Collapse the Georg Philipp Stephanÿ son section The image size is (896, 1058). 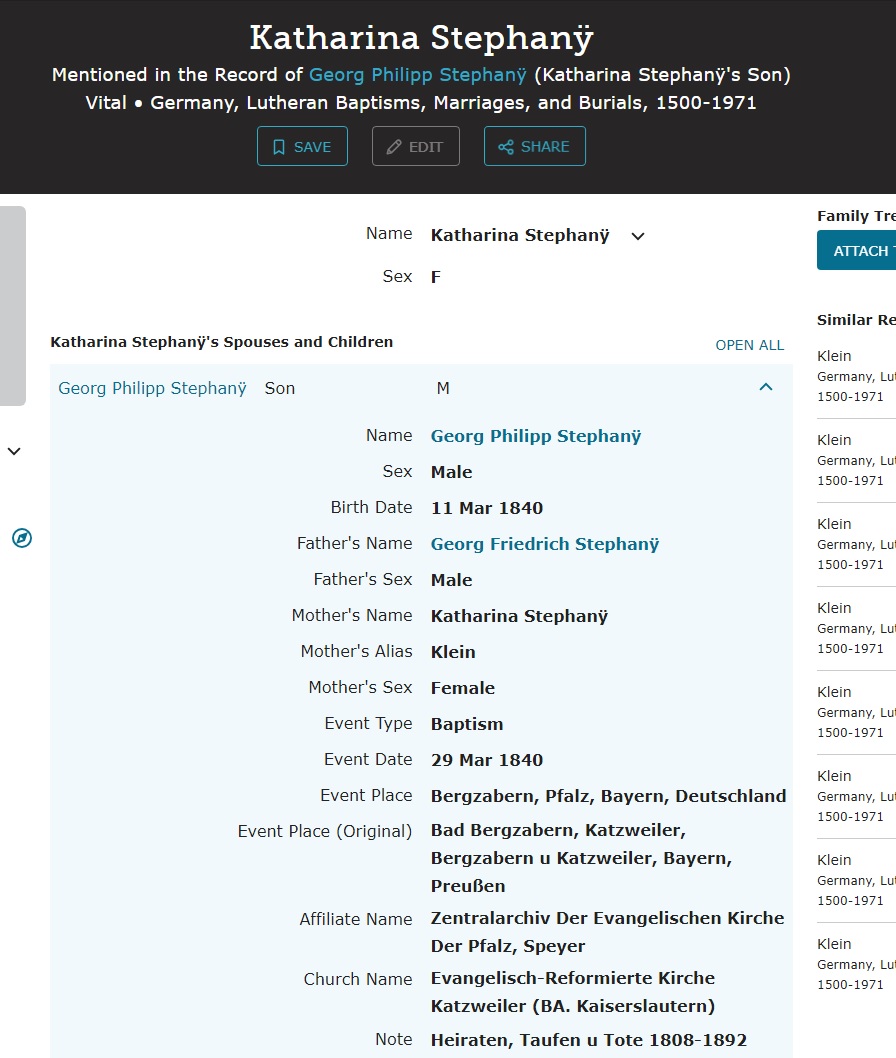tap(766, 387)
